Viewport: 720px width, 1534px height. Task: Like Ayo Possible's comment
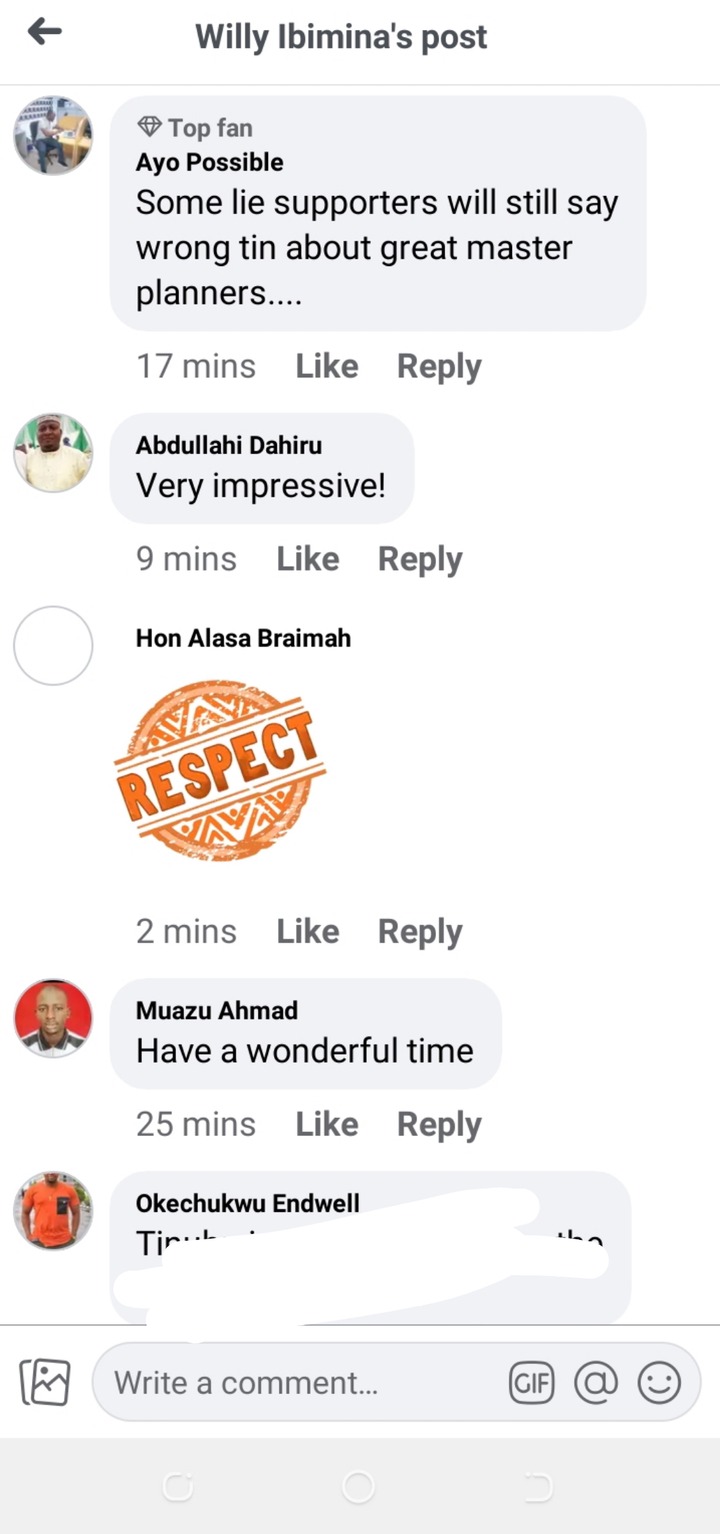coord(327,366)
